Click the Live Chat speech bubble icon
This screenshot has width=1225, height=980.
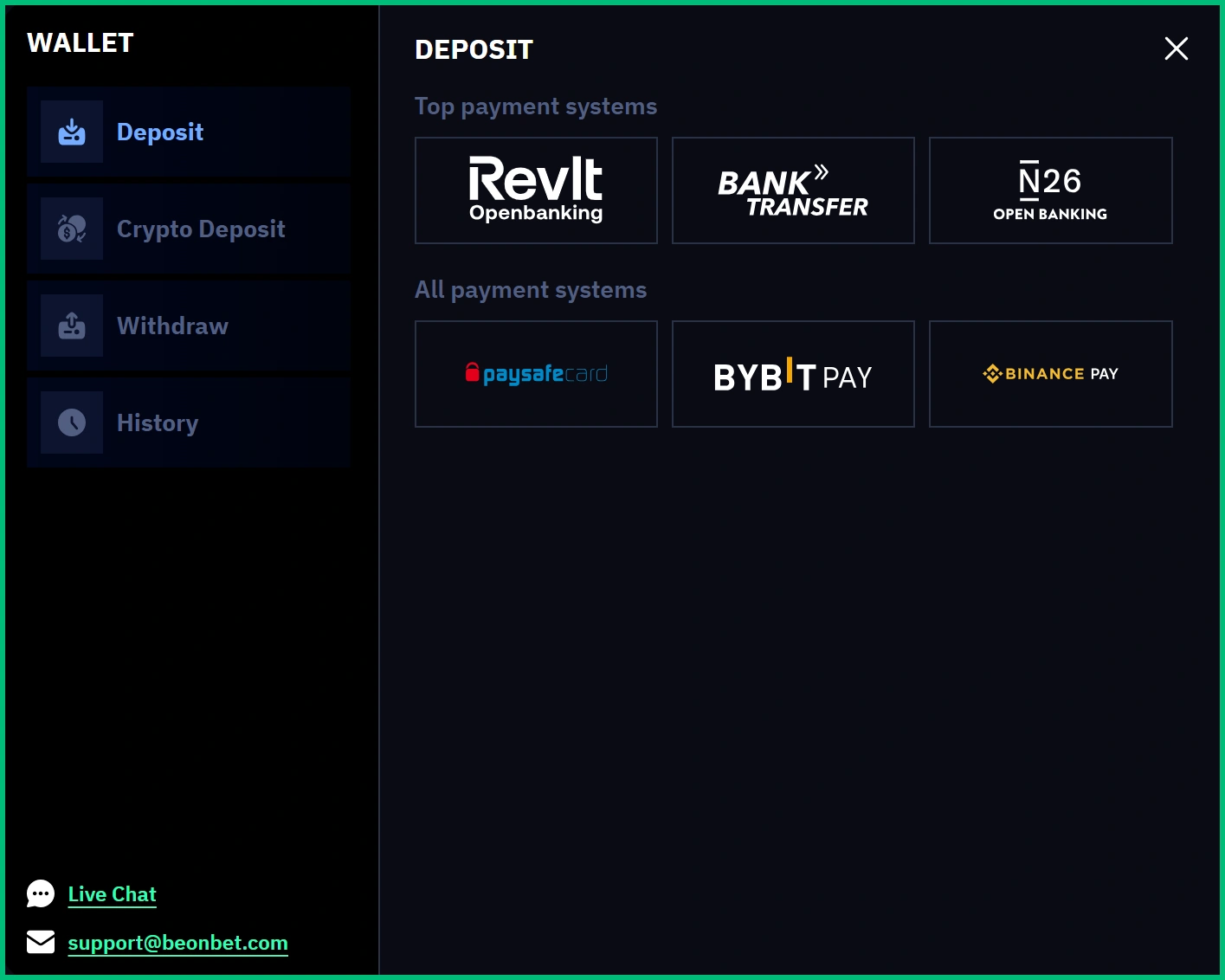[x=41, y=893]
